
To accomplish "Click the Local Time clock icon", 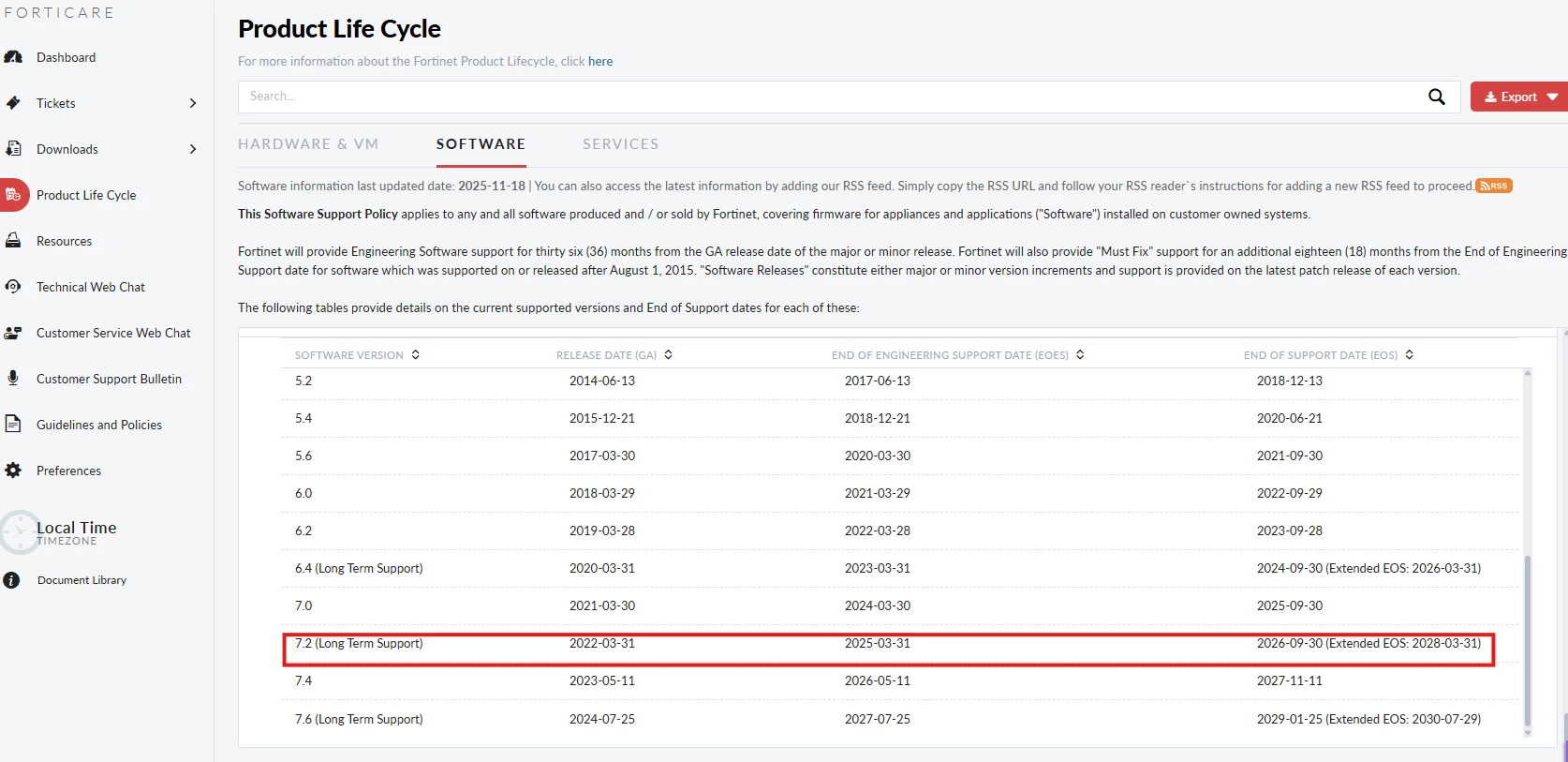I will [19, 532].
